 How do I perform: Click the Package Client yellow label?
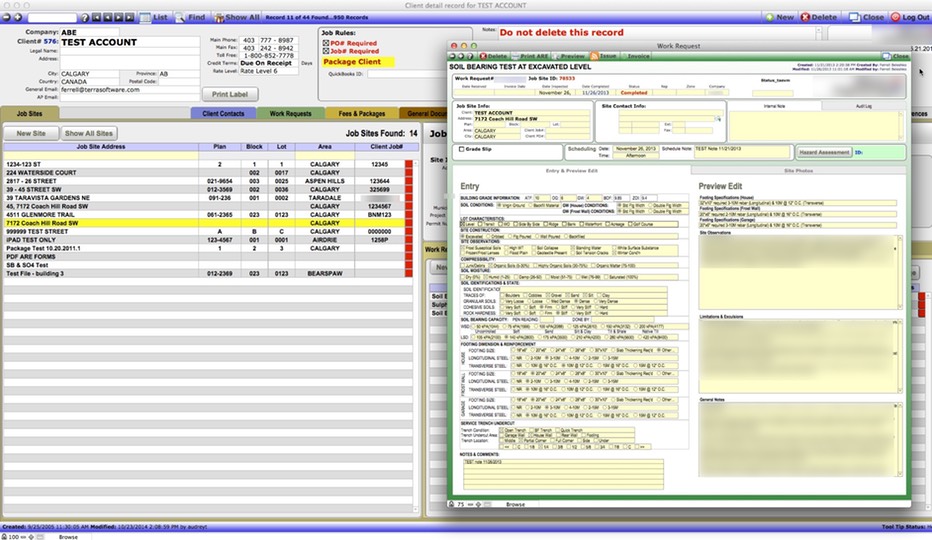(358, 62)
